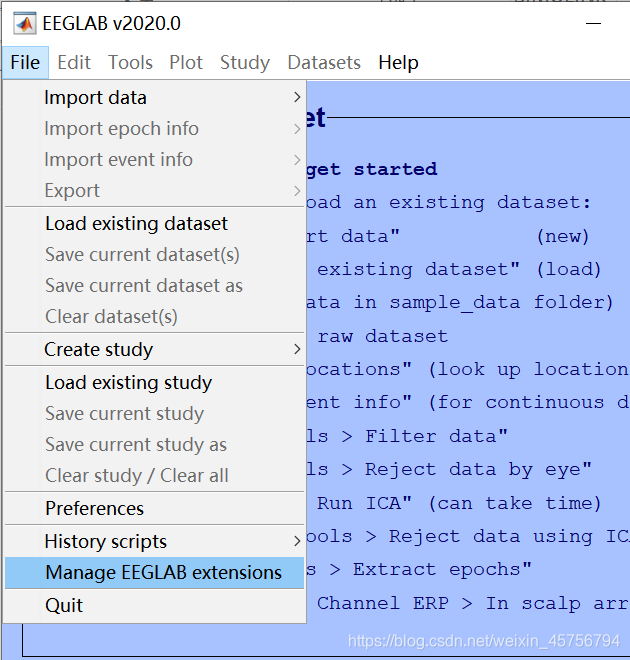The image size is (630, 660).
Task: Open Preferences from File menu
Action: pyautogui.click(x=154, y=508)
